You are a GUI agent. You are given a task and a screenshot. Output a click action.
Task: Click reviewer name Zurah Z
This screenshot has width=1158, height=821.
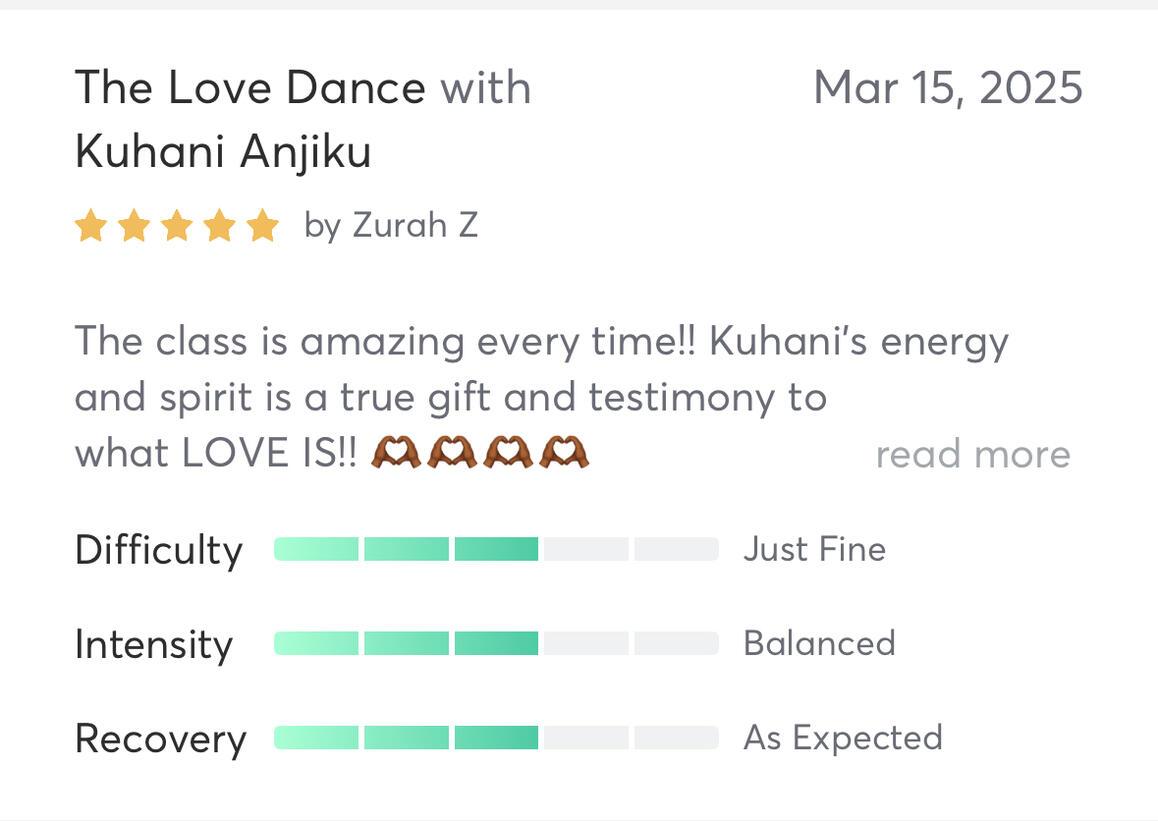(415, 226)
